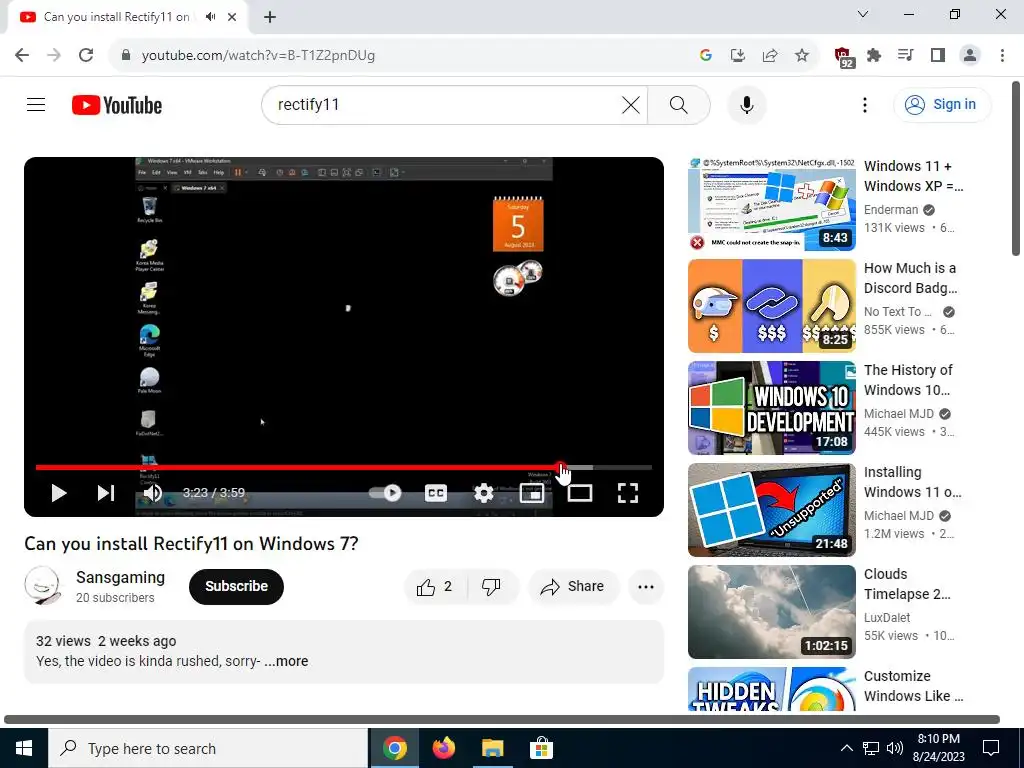Run the search with the magnifier button
Screen dimensions: 1024x768
point(679,104)
